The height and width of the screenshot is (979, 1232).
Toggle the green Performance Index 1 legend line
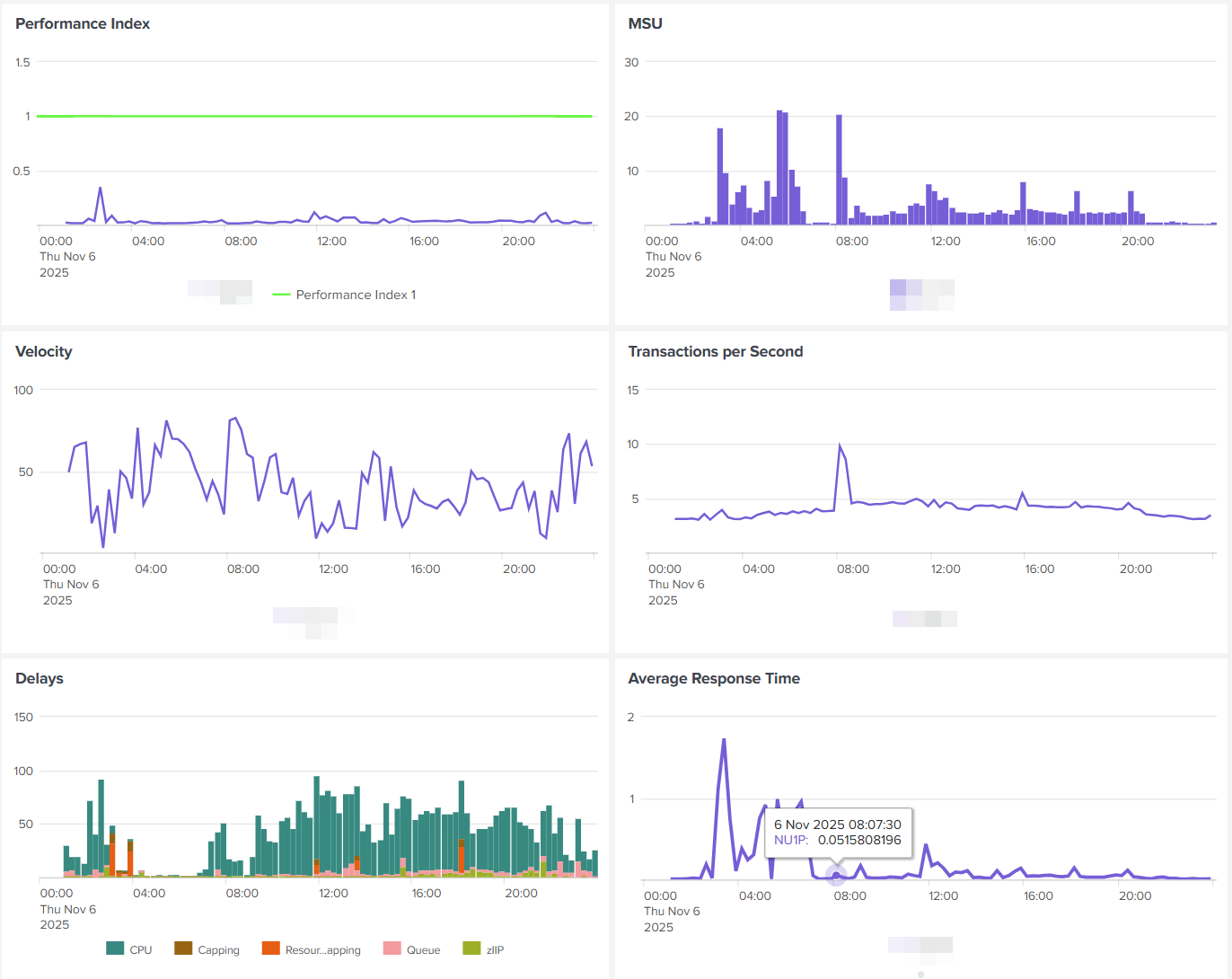[344, 295]
